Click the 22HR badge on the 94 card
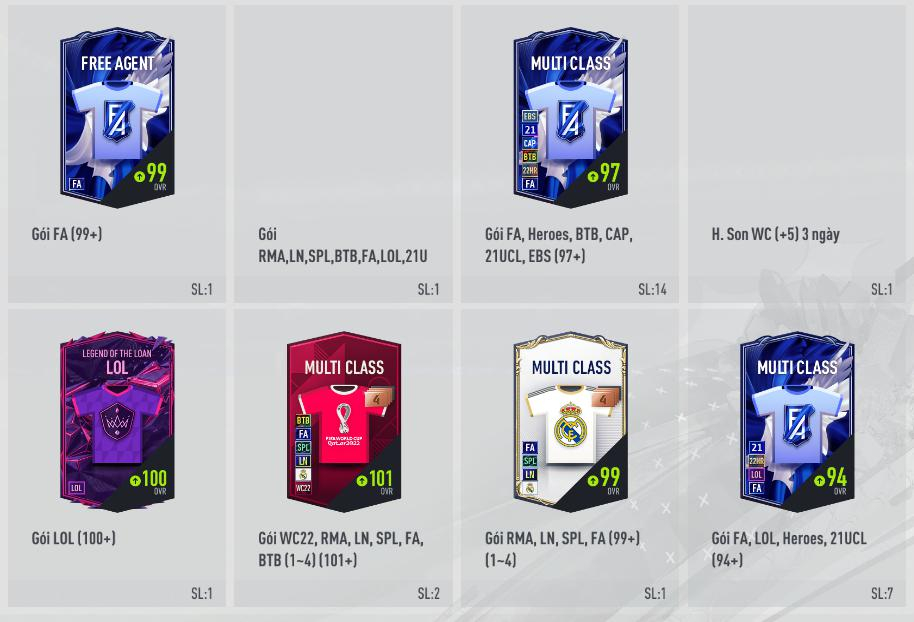 [757, 461]
